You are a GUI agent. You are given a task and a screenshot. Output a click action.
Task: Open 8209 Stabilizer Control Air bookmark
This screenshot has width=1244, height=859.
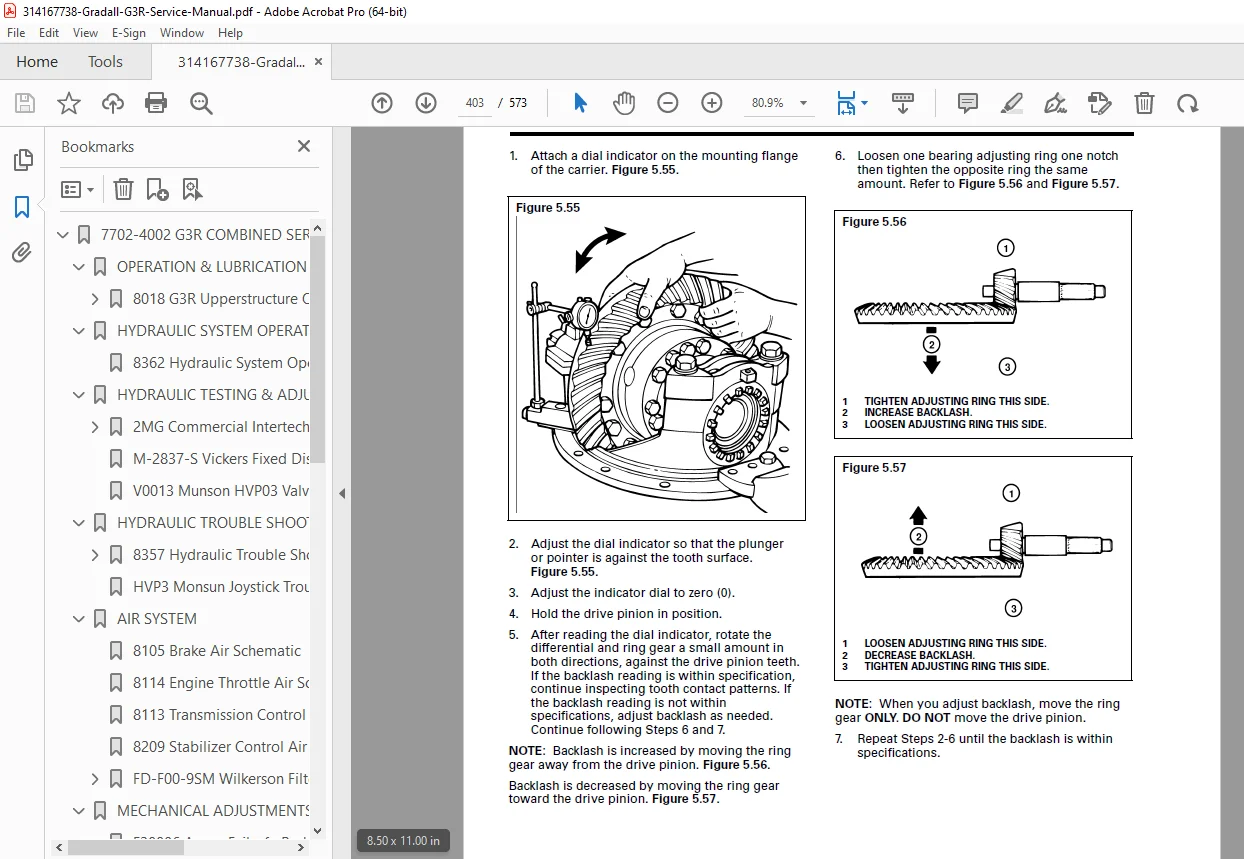pos(220,747)
